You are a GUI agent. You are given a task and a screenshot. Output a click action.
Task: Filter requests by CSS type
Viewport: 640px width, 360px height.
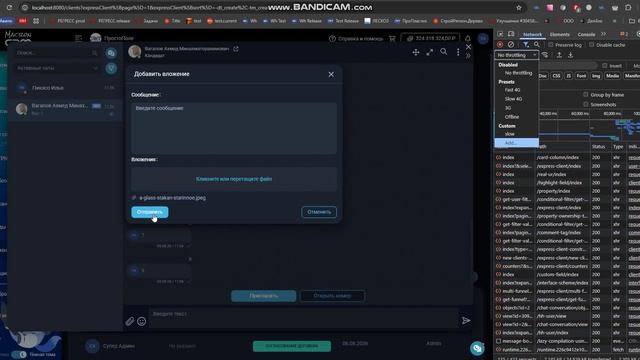pos(556,76)
